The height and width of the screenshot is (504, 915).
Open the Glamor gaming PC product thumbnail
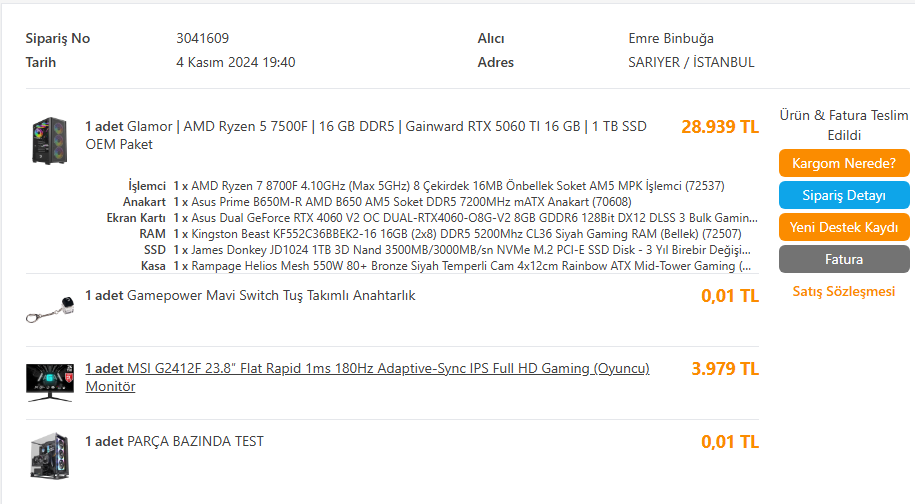click(x=50, y=141)
